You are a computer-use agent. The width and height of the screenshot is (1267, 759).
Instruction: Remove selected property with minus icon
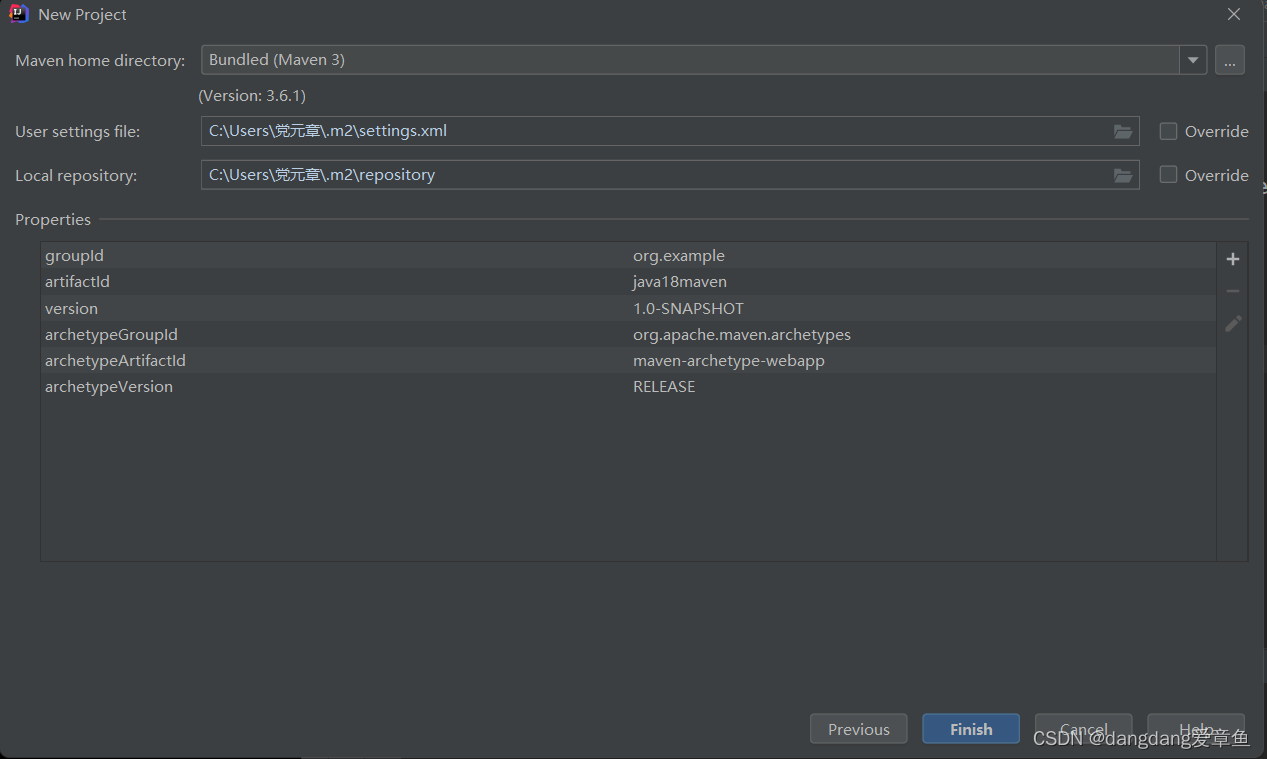pyautogui.click(x=1233, y=291)
